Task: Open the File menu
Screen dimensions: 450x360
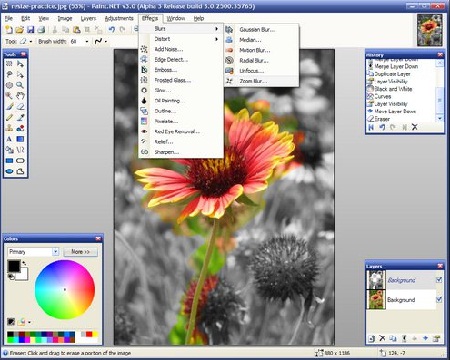Action: (x=9, y=18)
